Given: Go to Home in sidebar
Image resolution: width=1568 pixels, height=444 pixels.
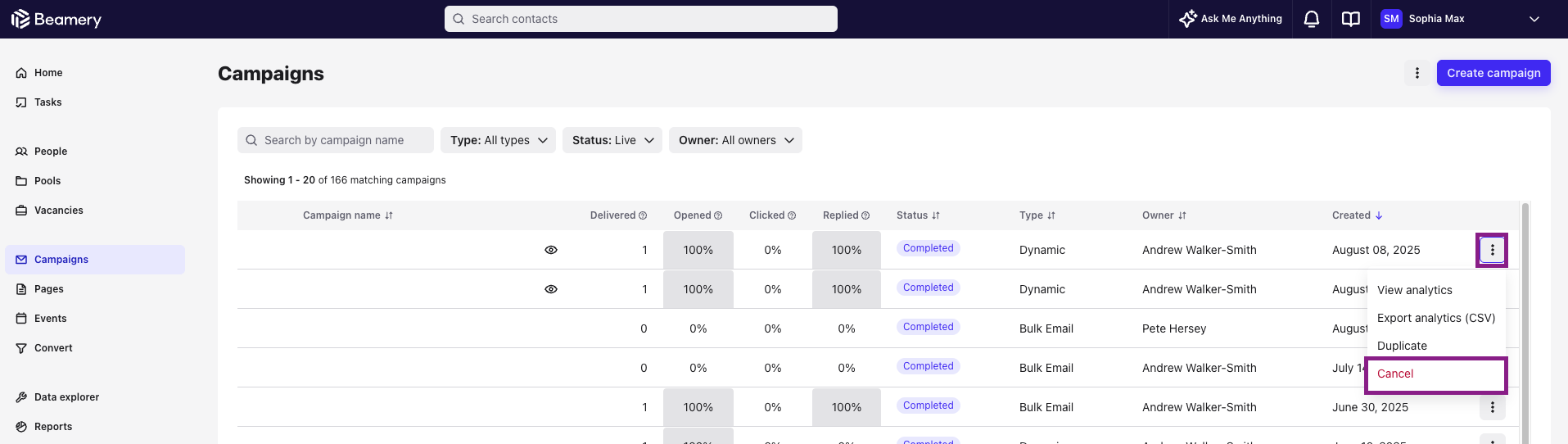Looking at the screenshot, I should tap(95, 73).
